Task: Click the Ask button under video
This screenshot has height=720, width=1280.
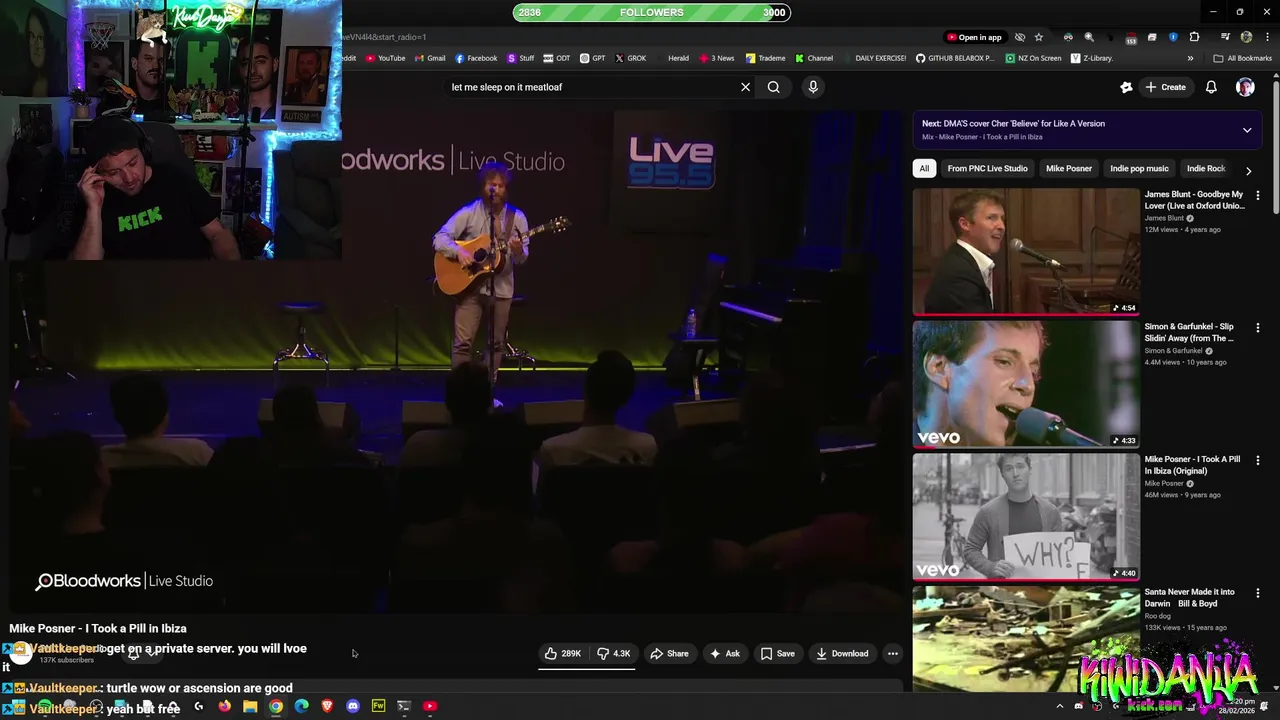Action: (724, 653)
